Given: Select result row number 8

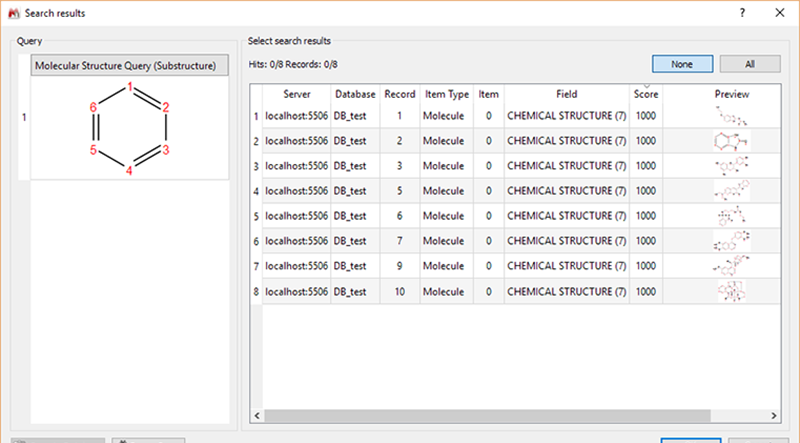Looking at the screenshot, I should tap(255, 291).
